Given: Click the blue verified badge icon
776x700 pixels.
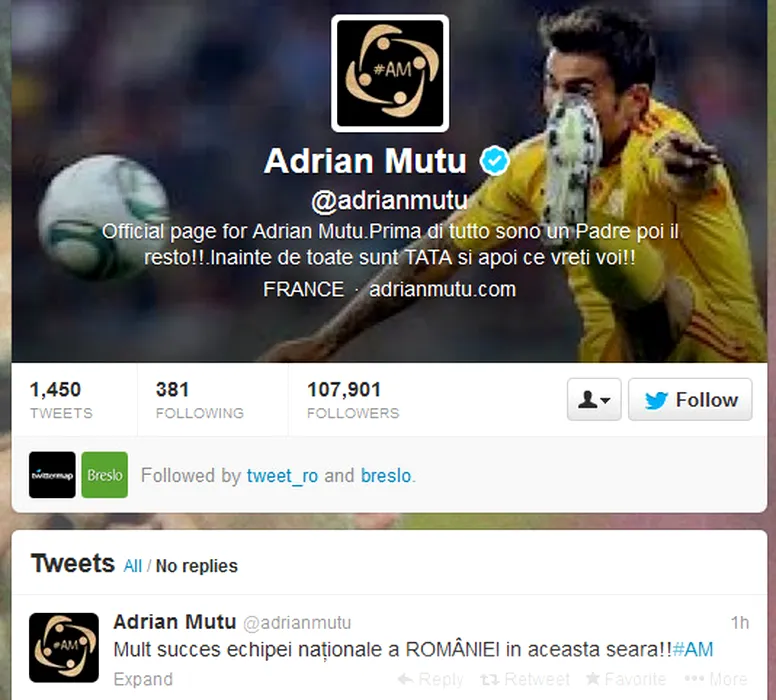Looking at the screenshot, I should (x=494, y=161).
